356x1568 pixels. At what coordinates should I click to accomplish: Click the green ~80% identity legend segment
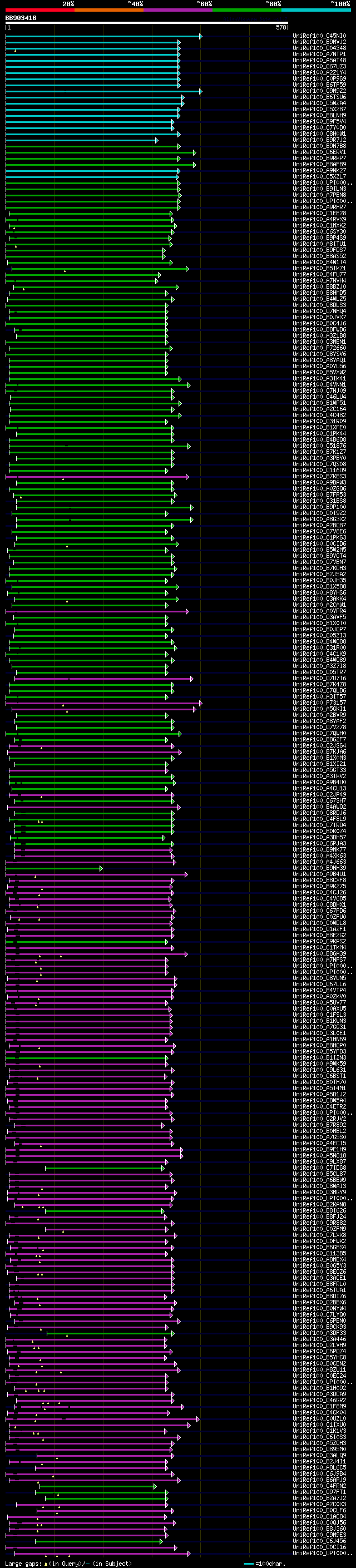[x=247, y=10]
